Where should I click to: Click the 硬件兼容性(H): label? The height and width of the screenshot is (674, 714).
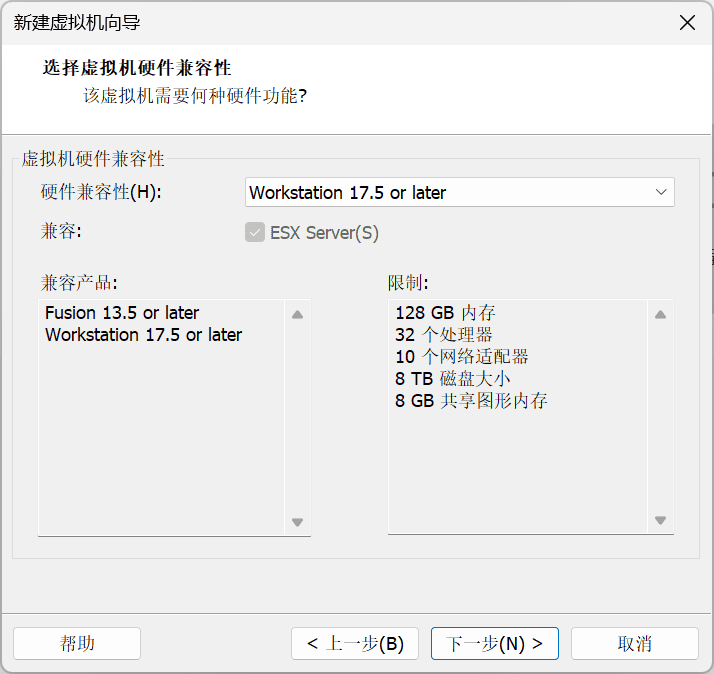pyautogui.click(x=101, y=192)
